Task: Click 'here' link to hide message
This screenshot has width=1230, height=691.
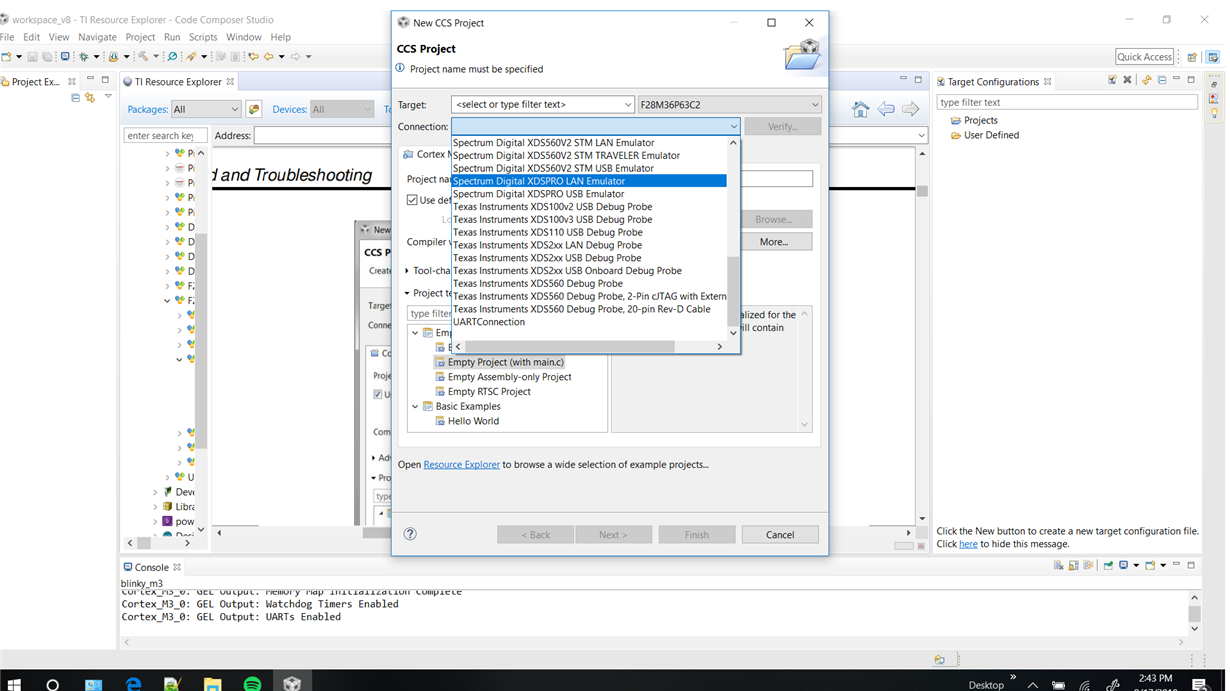Action: click(x=968, y=544)
